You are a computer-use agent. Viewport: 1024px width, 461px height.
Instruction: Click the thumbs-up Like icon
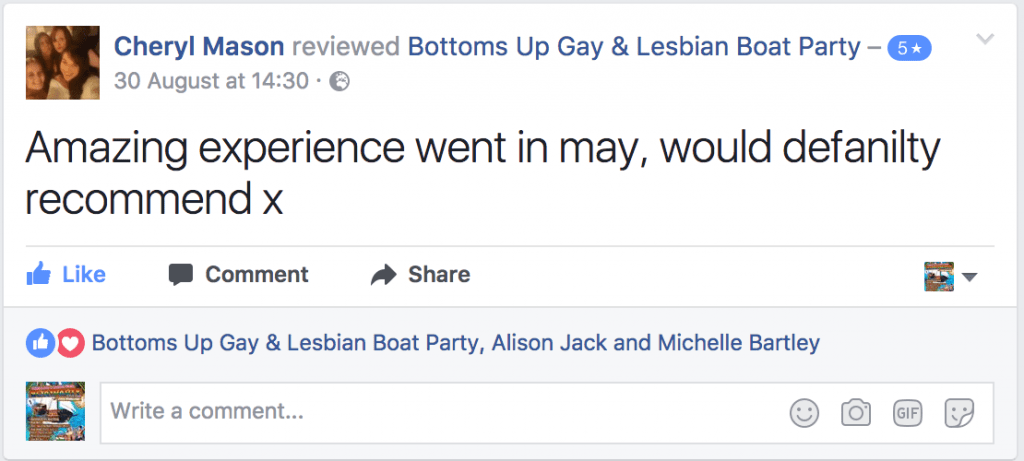click(x=39, y=274)
